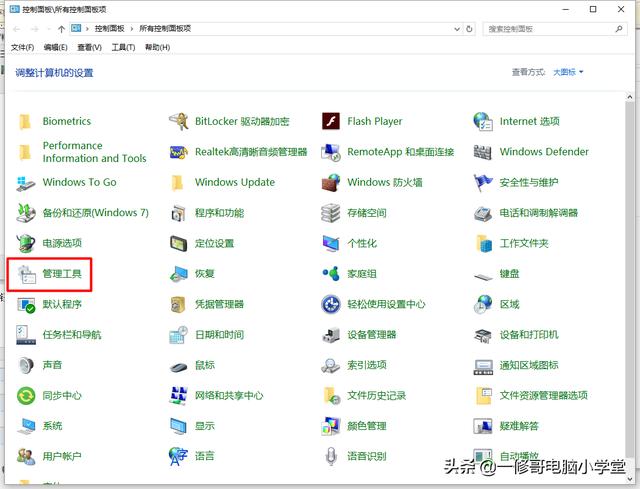Open 家庭组 icon
Viewport: 640px width, 489px height.
[331, 274]
